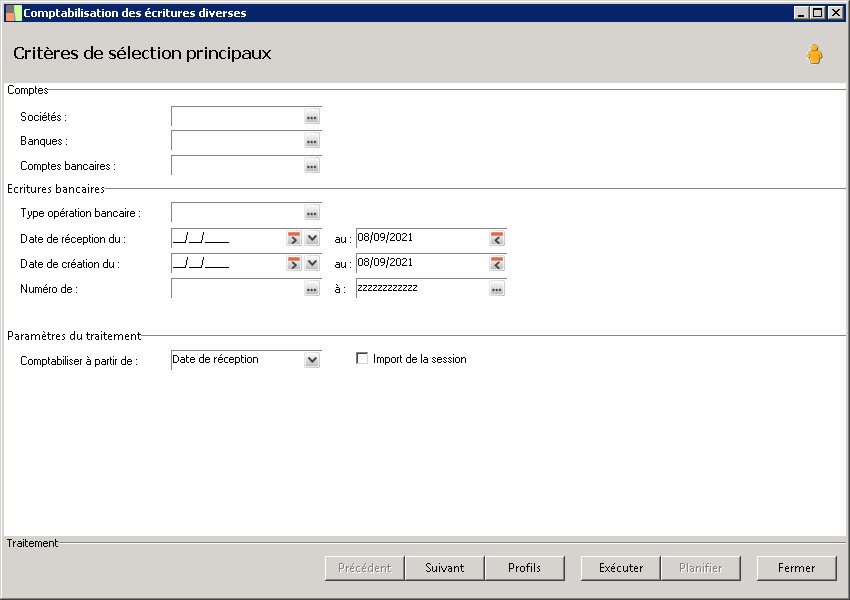
Task: Click the Profils button
Action: [x=524, y=568]
